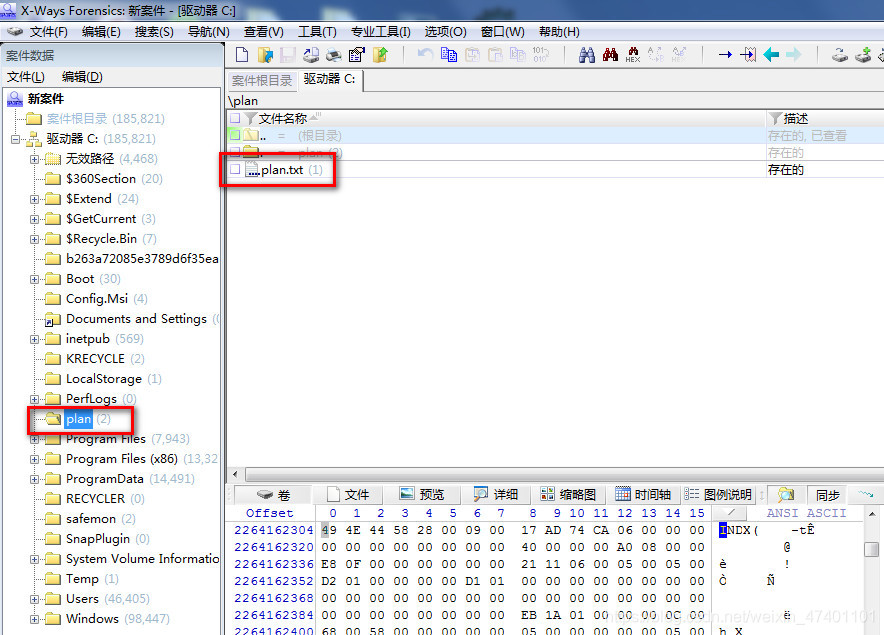This screenshot has width=884, height=635.
Task: Select the safemon folder
Action: pos(91,519)
